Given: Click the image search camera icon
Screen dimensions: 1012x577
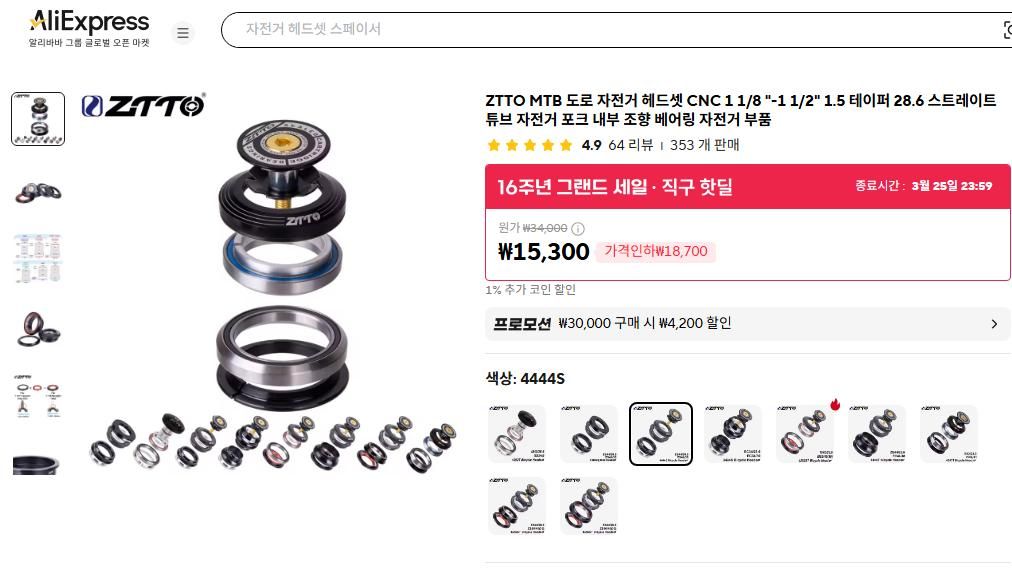Looking at the screenshot, I should [x=1007, y=30].
